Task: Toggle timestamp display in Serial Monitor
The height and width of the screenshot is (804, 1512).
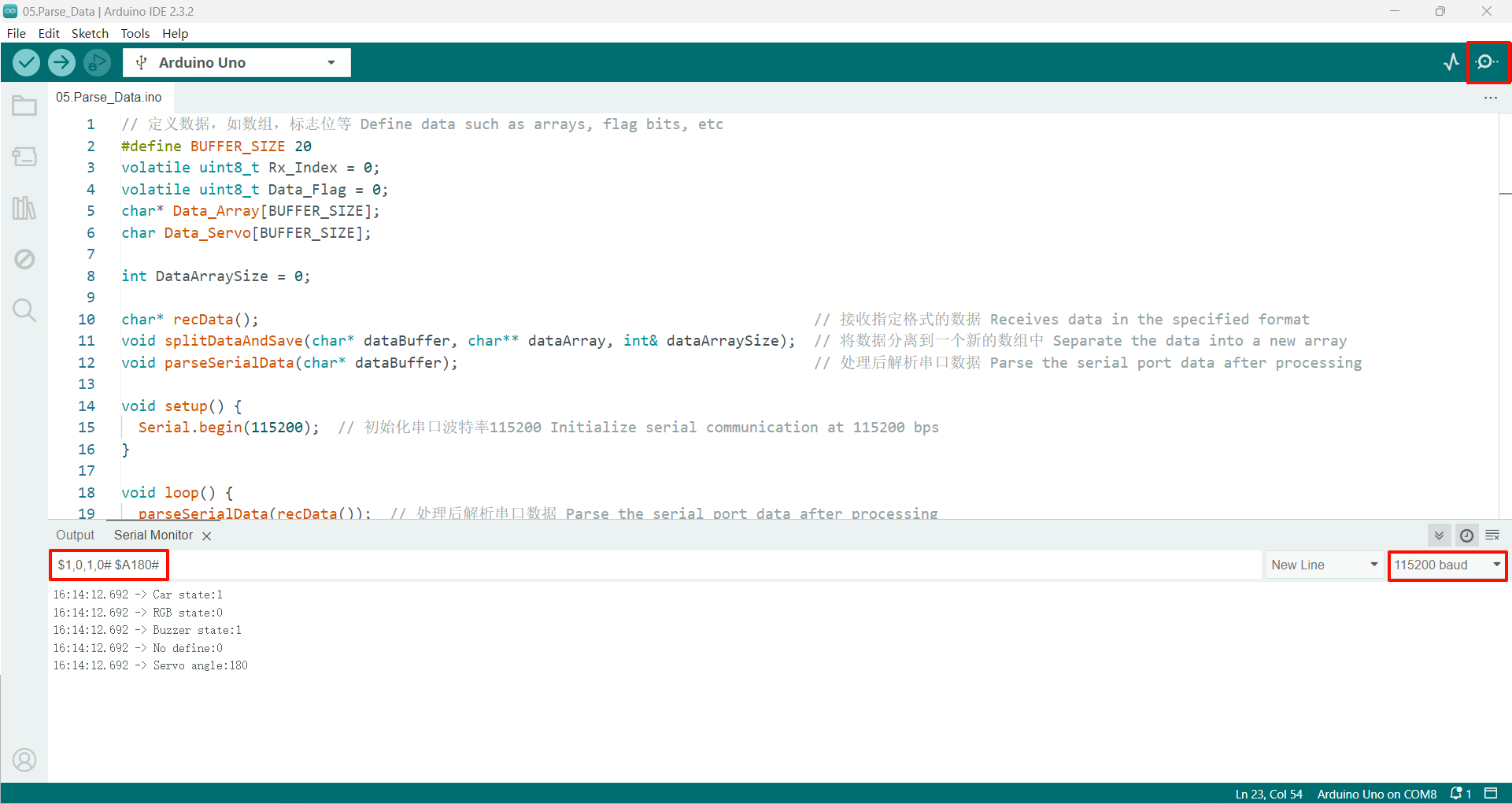Action: (1466, 535)
